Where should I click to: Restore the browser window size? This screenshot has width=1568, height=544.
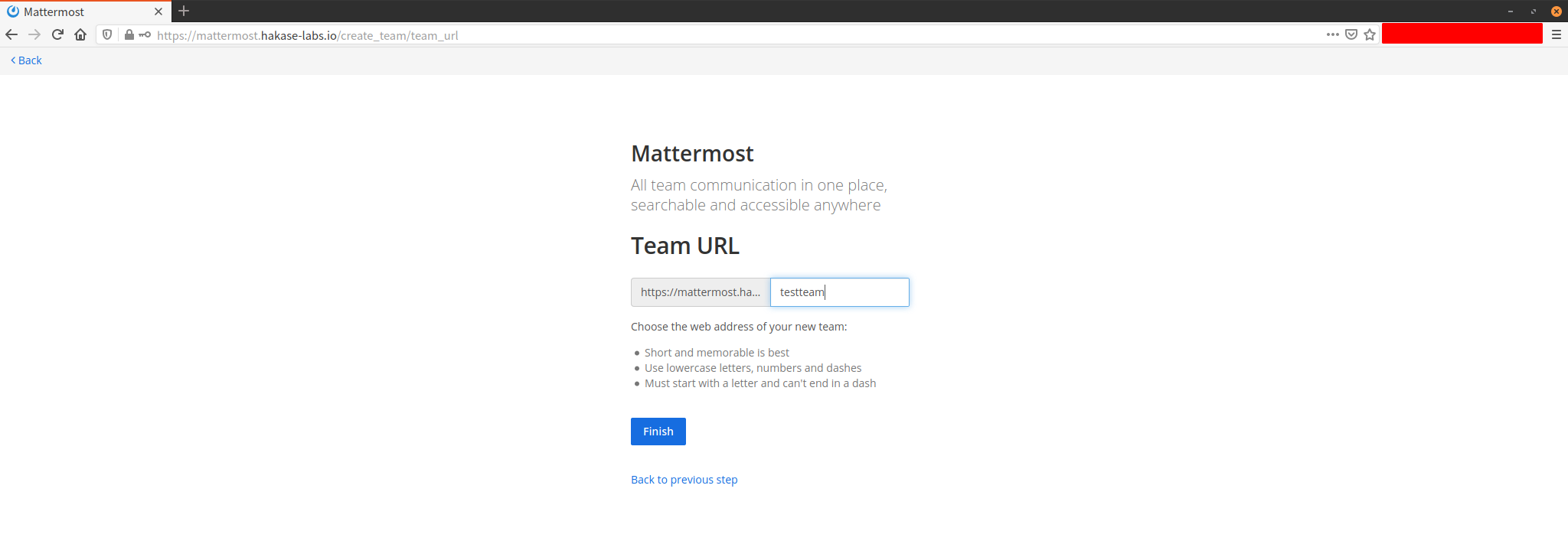pos(1534,11)
